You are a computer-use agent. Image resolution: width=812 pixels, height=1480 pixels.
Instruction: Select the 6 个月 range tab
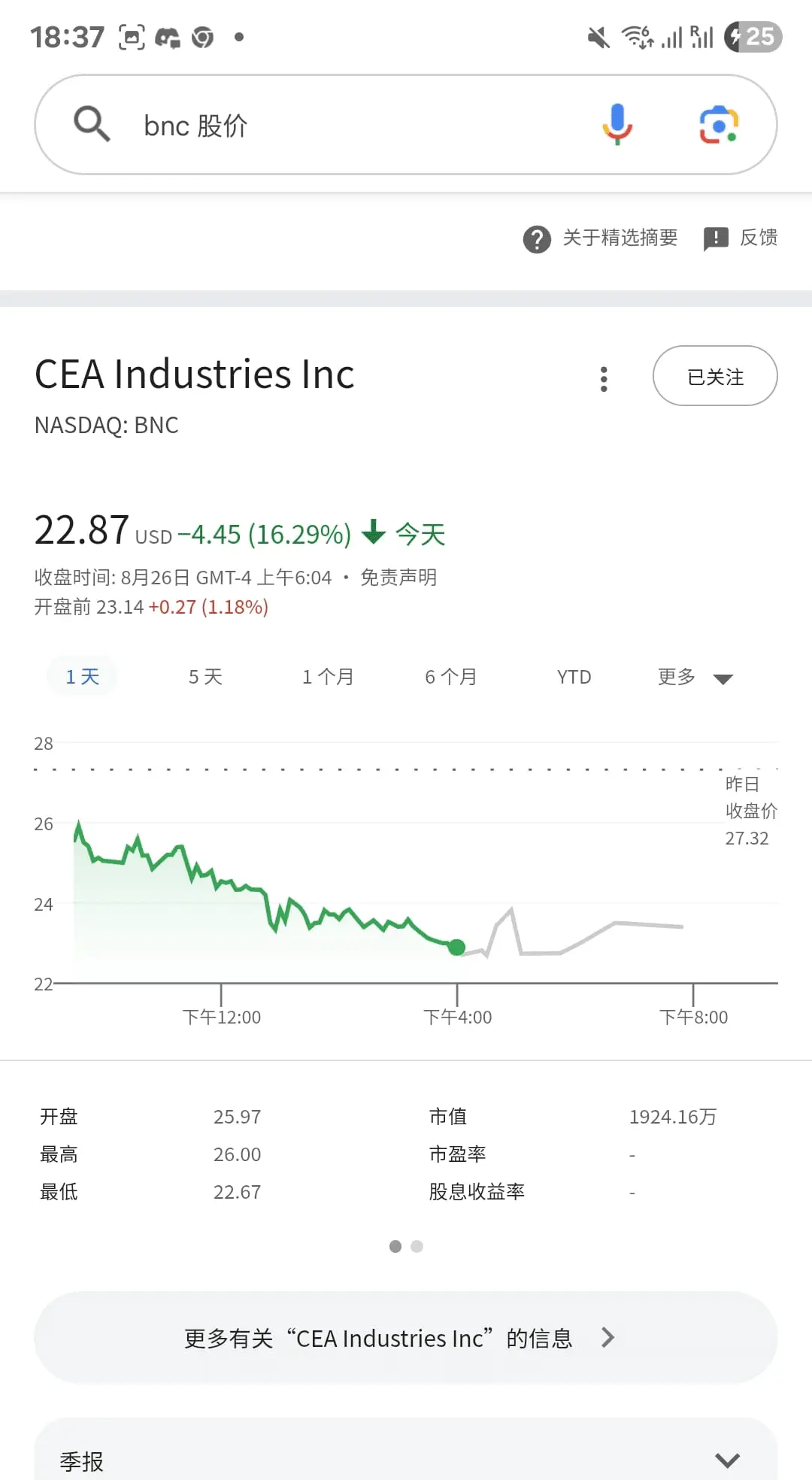451,677
